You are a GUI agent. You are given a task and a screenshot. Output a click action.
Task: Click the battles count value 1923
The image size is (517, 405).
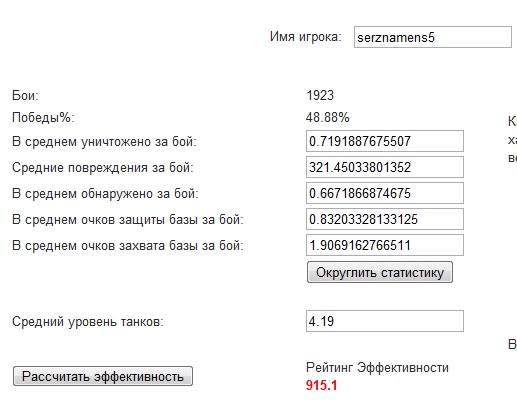(x=320, y=96)
